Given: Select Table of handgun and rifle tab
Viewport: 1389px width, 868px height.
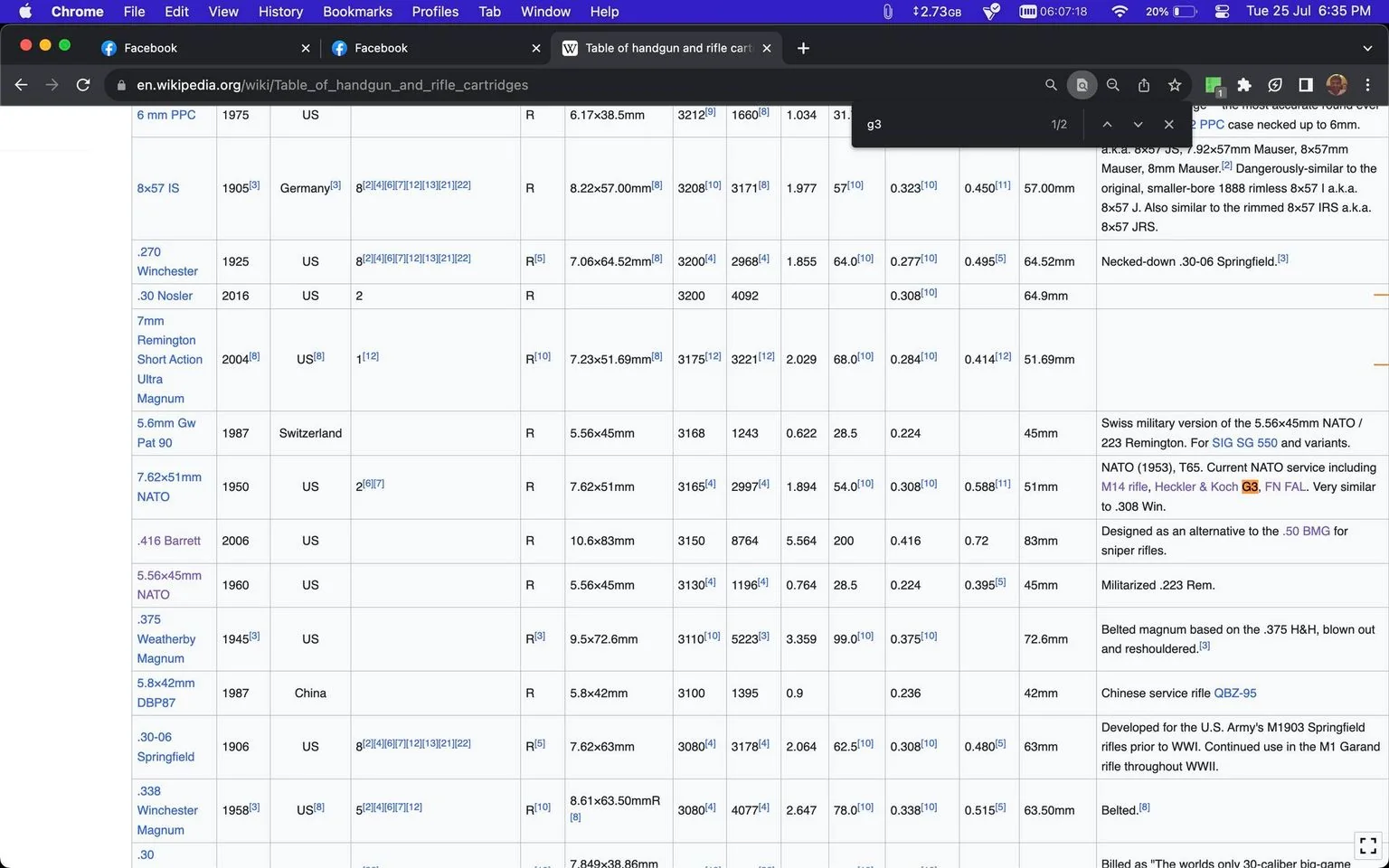Looking at the screenshot, I should tap(667, 48).
